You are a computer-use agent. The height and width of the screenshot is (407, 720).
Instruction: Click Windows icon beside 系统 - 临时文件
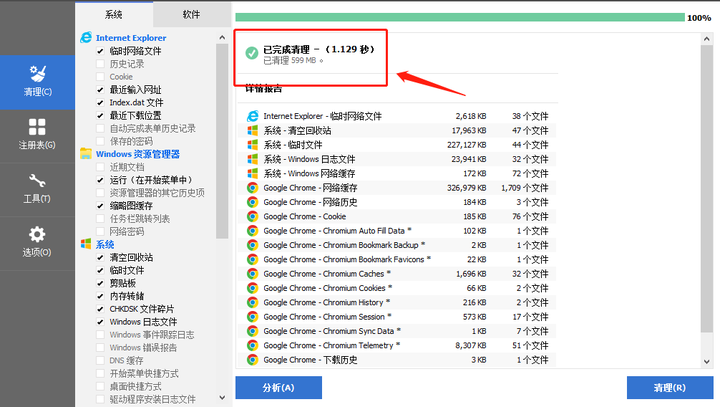(x=253, y=145)
